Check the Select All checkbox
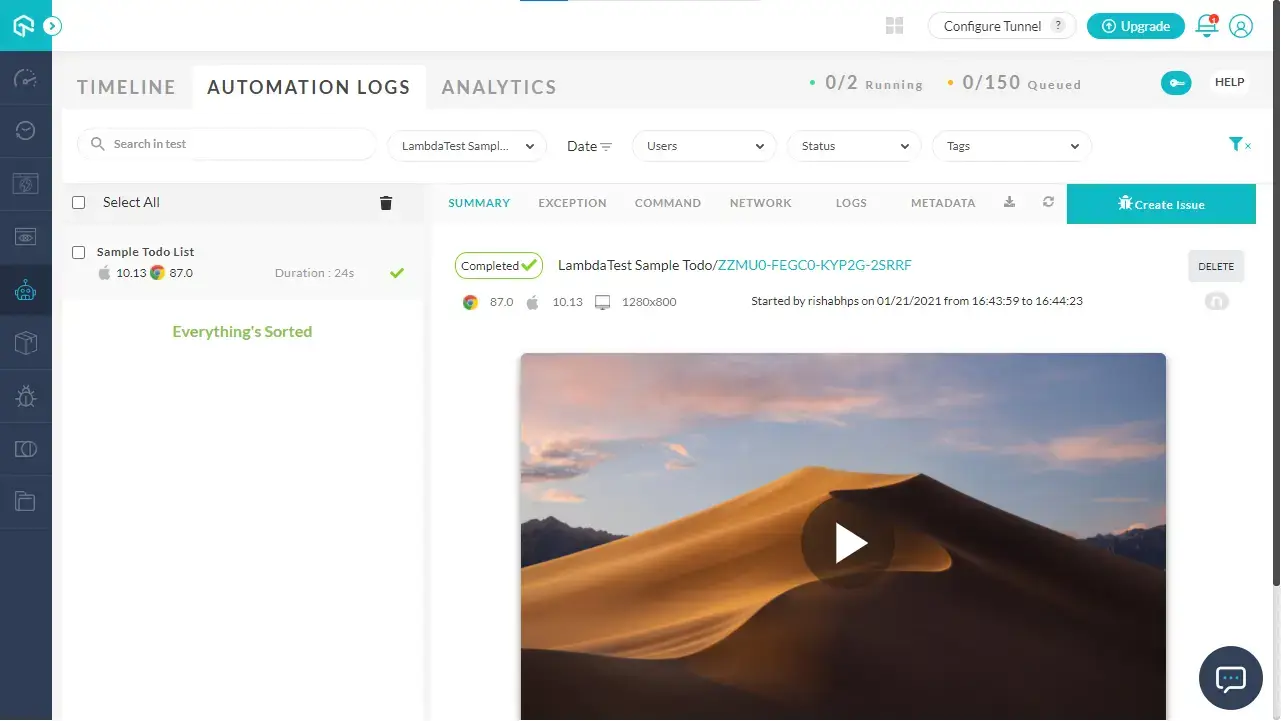Screen dimensions: 1281x721 click(x=79, y=203)
